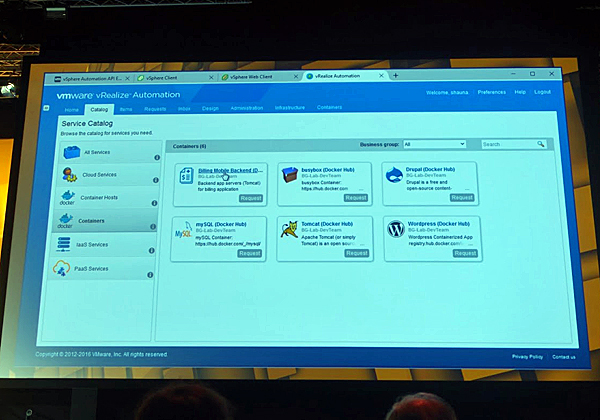Click the MySQL dolphin logo icon

[184, 231]
